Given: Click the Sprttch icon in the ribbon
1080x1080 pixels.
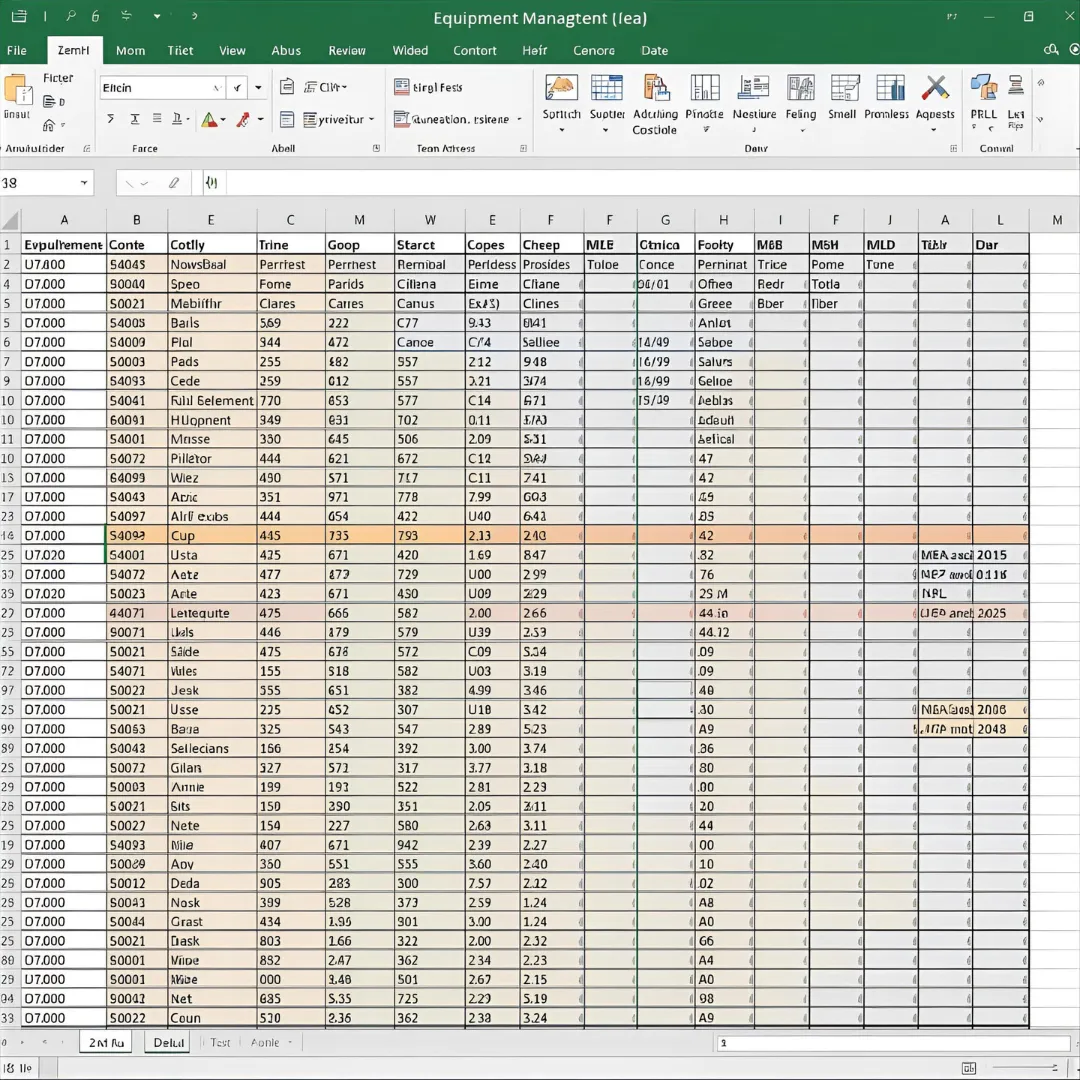Looking at the screenshot, I should 561,88.
